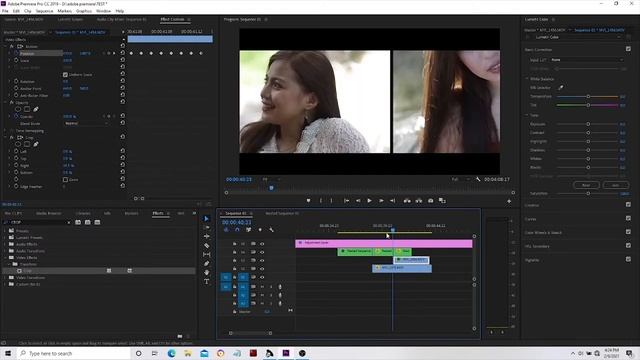Click the Add Marker icon in the timeline
This screenshot has width=640, height=360.
click(260, 230)
